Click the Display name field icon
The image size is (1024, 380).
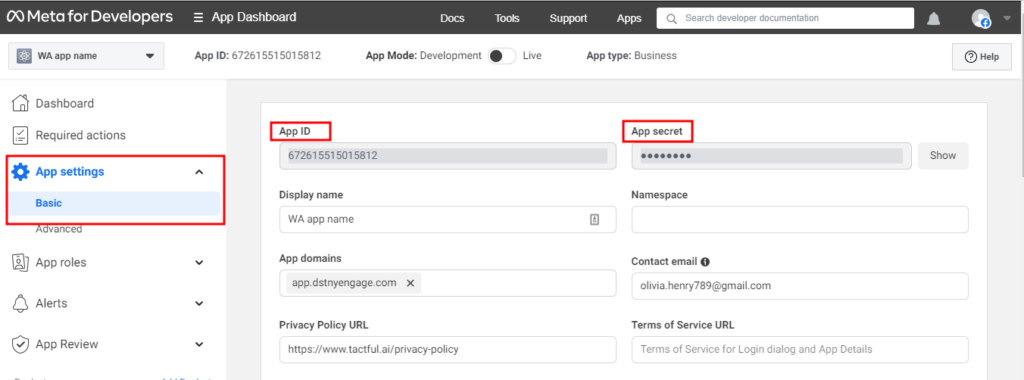(x=594, y=219)
